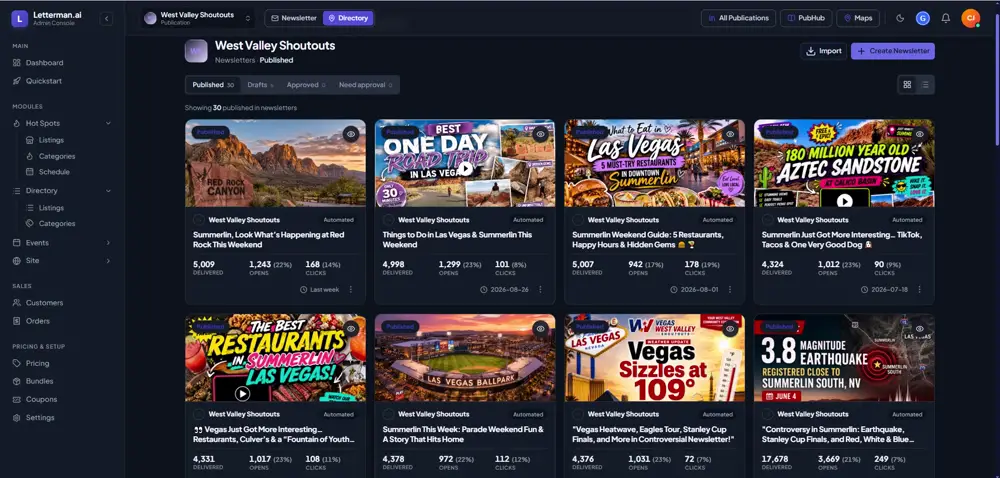The height and width of the screenshot is (478, 1000).
Task: Open Directory Listings item
Action: click(51, 208)
